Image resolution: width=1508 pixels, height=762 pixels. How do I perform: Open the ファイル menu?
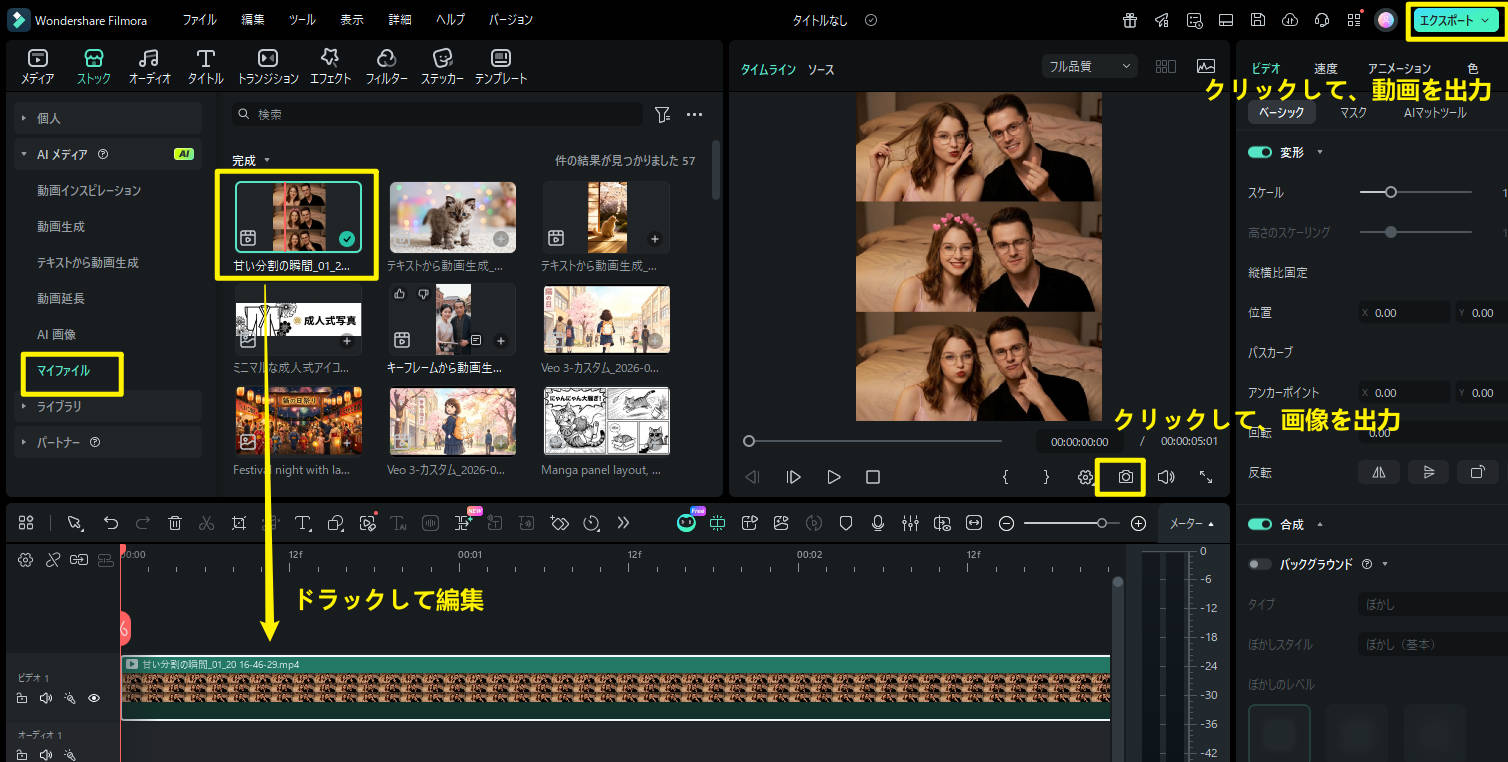[199, 18]
